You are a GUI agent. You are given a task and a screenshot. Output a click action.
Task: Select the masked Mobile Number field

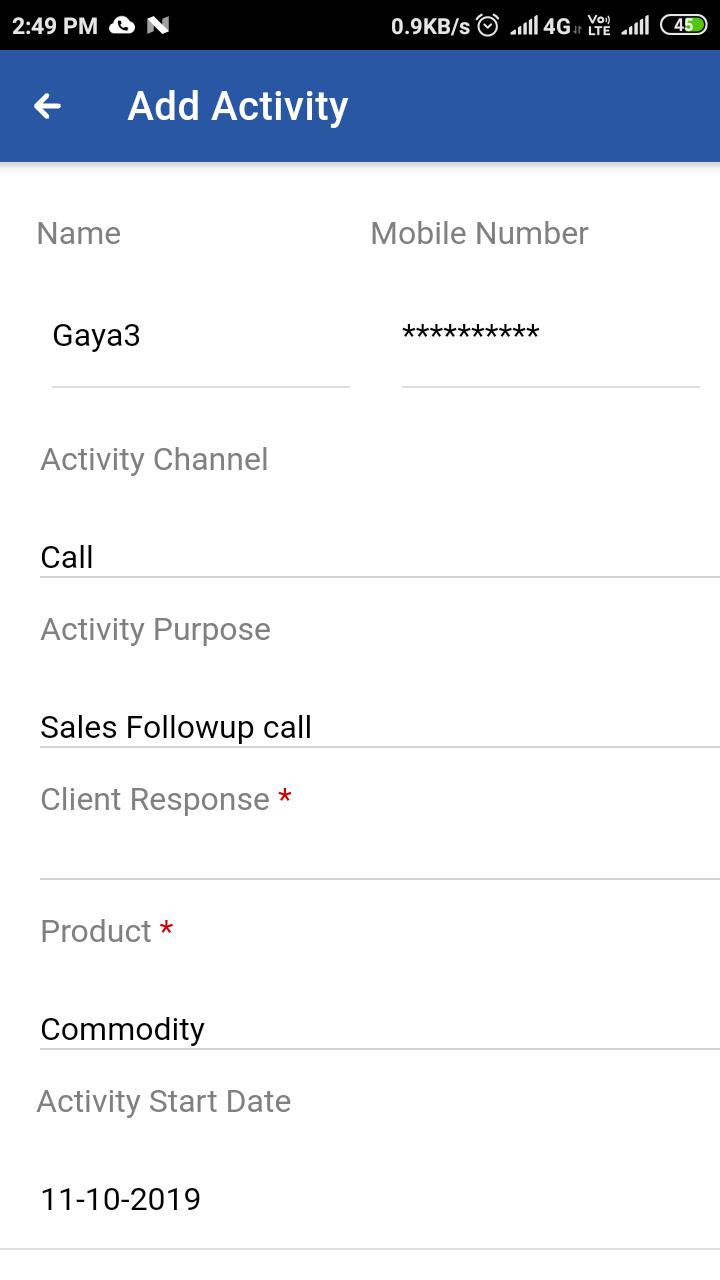[550, 336]
